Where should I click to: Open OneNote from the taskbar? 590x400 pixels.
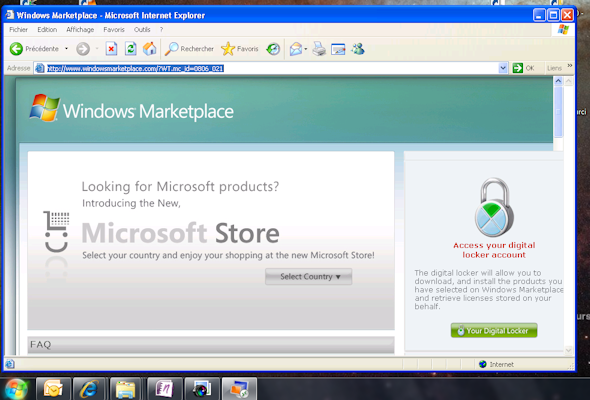point(164,389)
